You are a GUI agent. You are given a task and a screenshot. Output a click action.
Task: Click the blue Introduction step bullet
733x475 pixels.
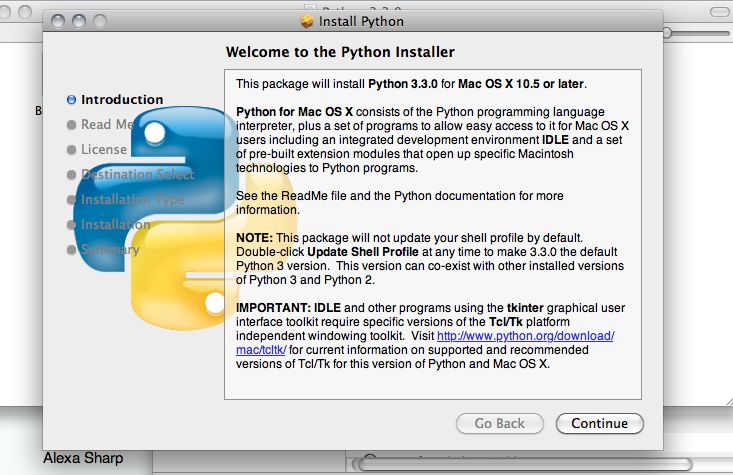pos(72,100)
